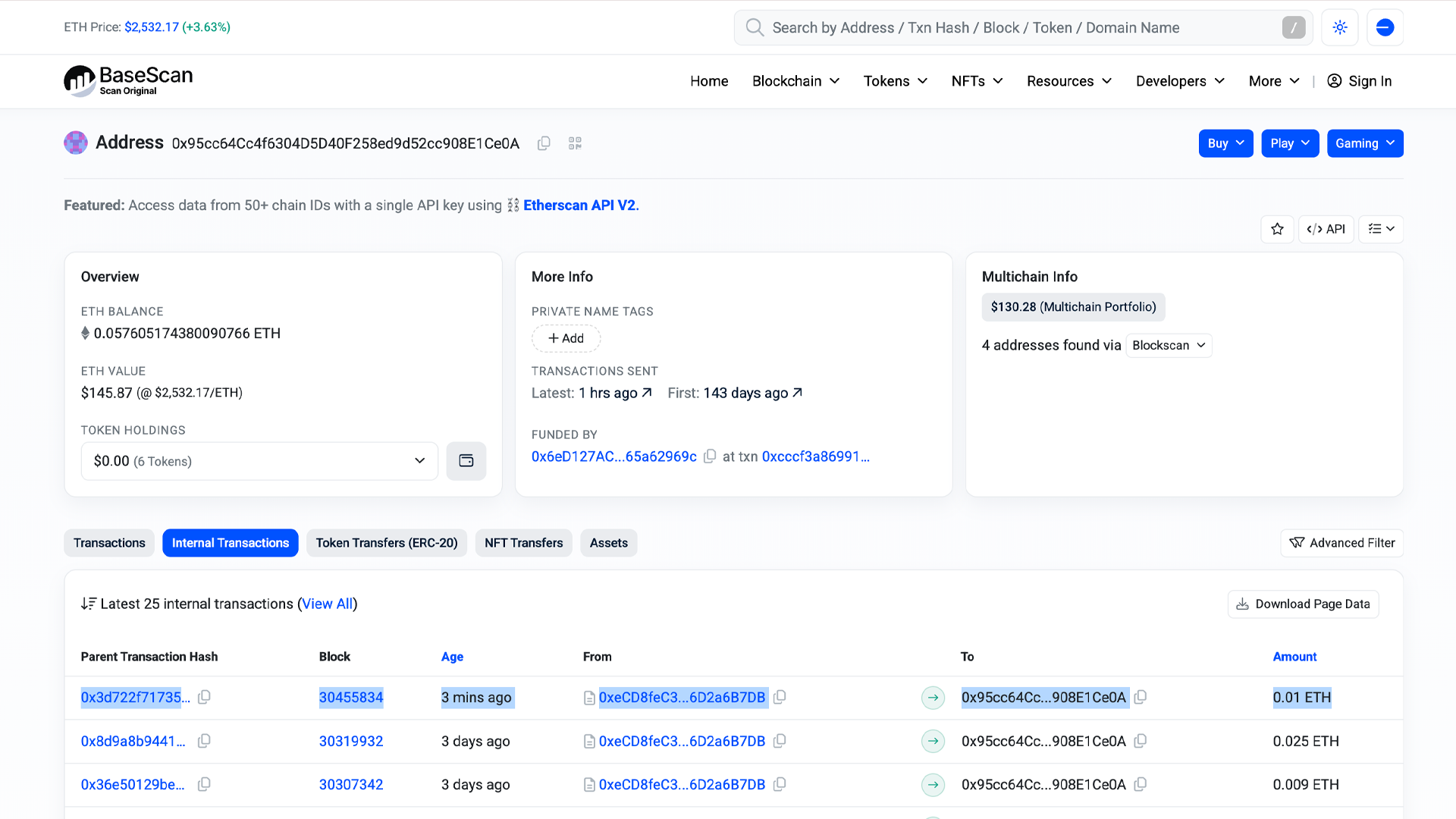Expand the Resources menu
The width and height of the screenshot is (1456, 819).
(1069, 81)
